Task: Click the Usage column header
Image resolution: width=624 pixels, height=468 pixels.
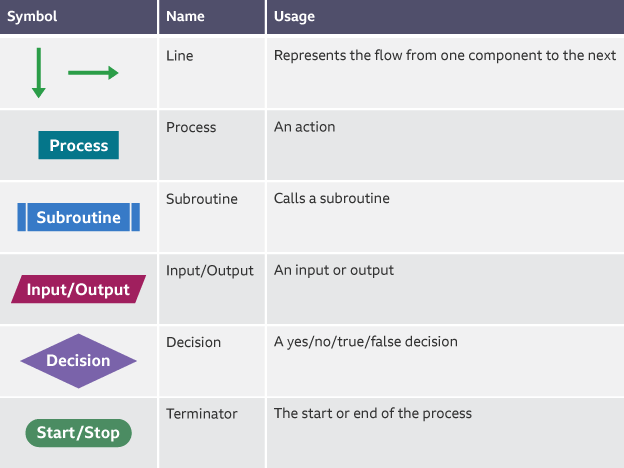Action: [x=294, y=16]
